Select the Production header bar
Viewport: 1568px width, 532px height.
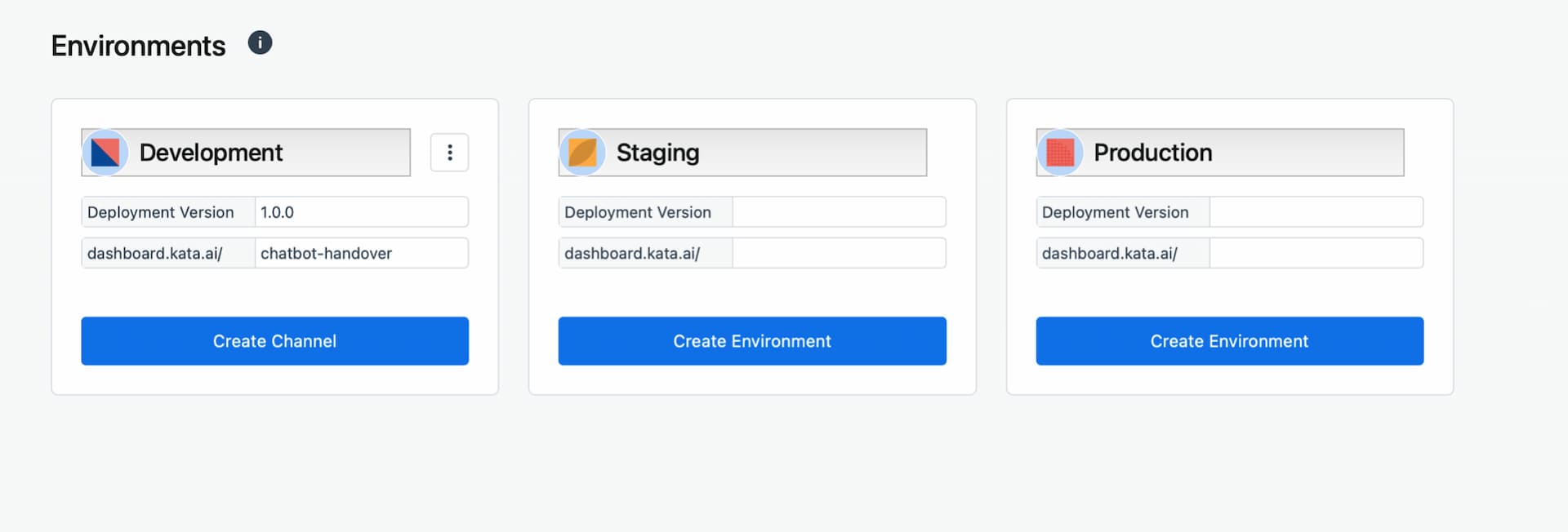[x=1220, y=153]
